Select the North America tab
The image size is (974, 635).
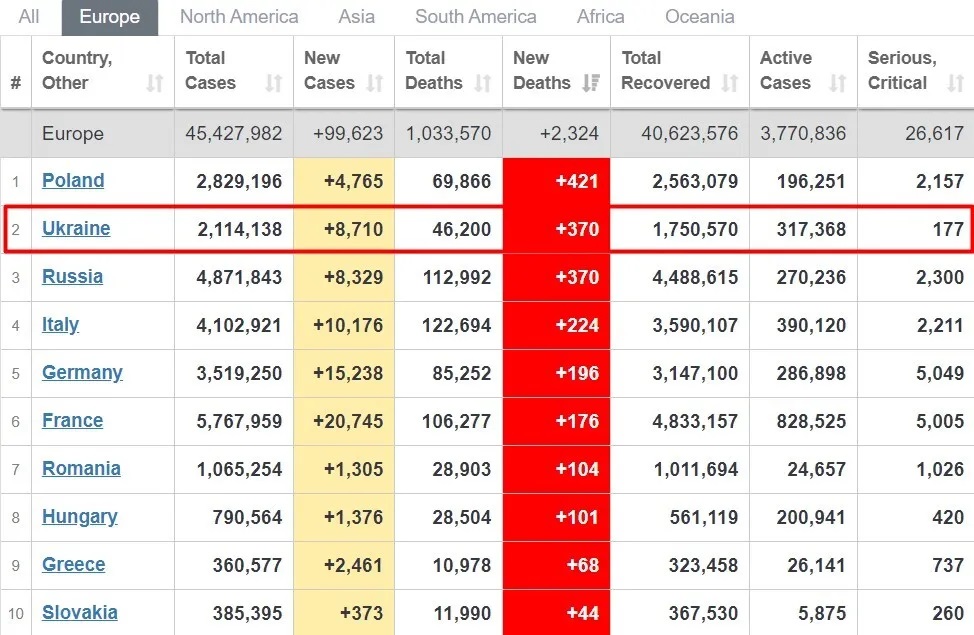(x=239, y=17)
